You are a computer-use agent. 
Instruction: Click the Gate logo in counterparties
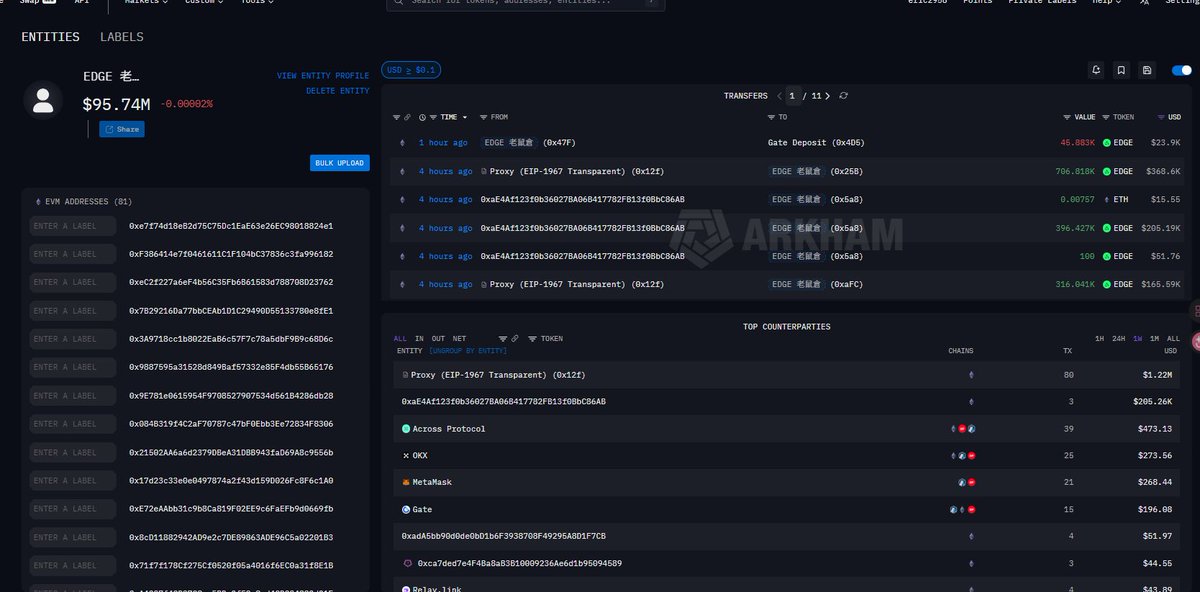pyautogui.click(x=406, y=509)
